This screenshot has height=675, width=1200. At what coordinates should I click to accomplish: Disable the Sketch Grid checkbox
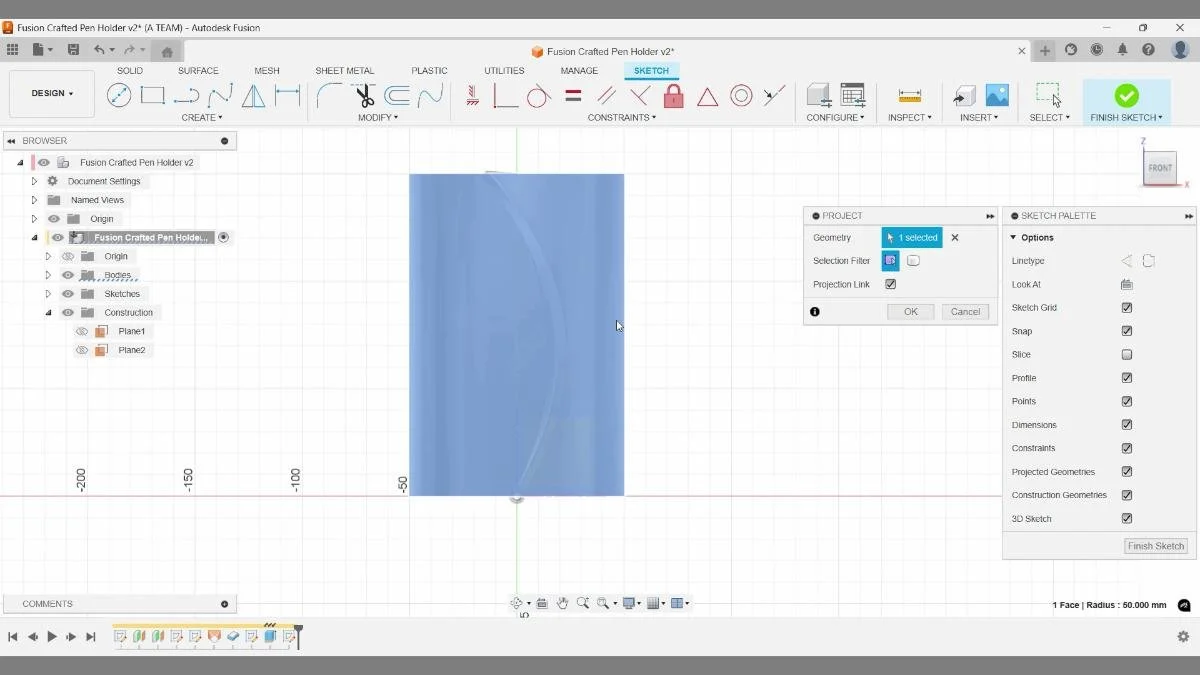1127,307
